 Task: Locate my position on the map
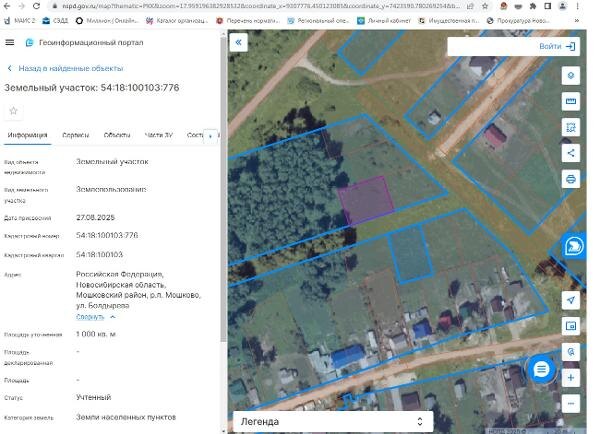coord(571,300)
